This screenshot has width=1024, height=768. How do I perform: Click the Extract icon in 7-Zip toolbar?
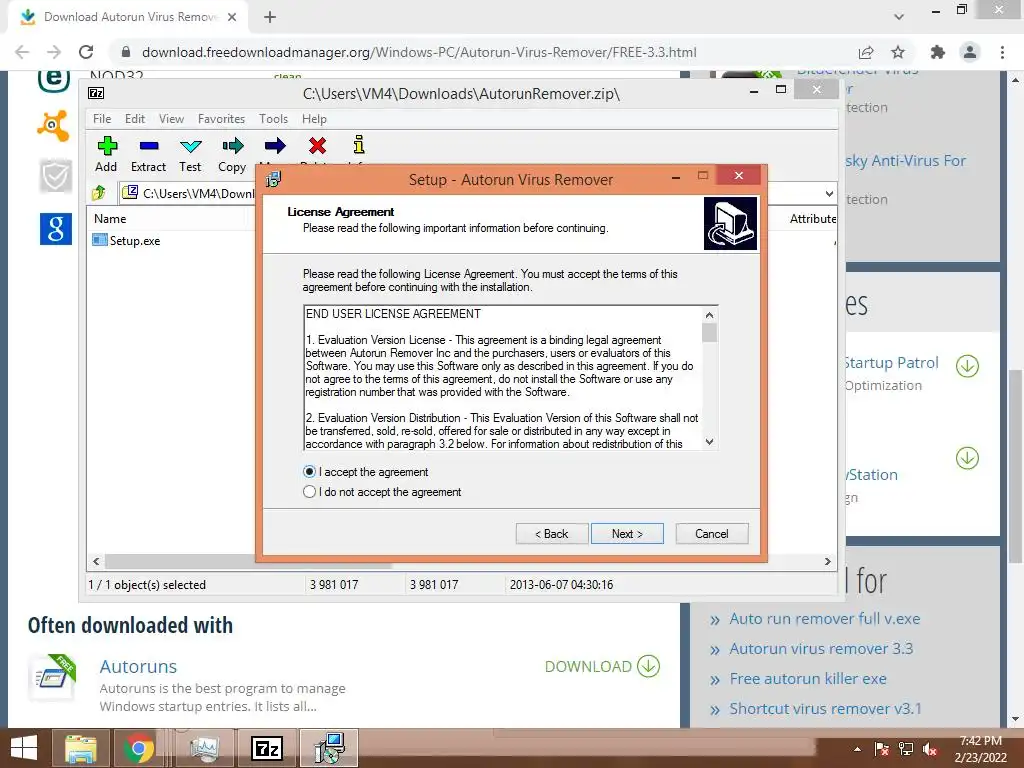click(x=149, y=145)
